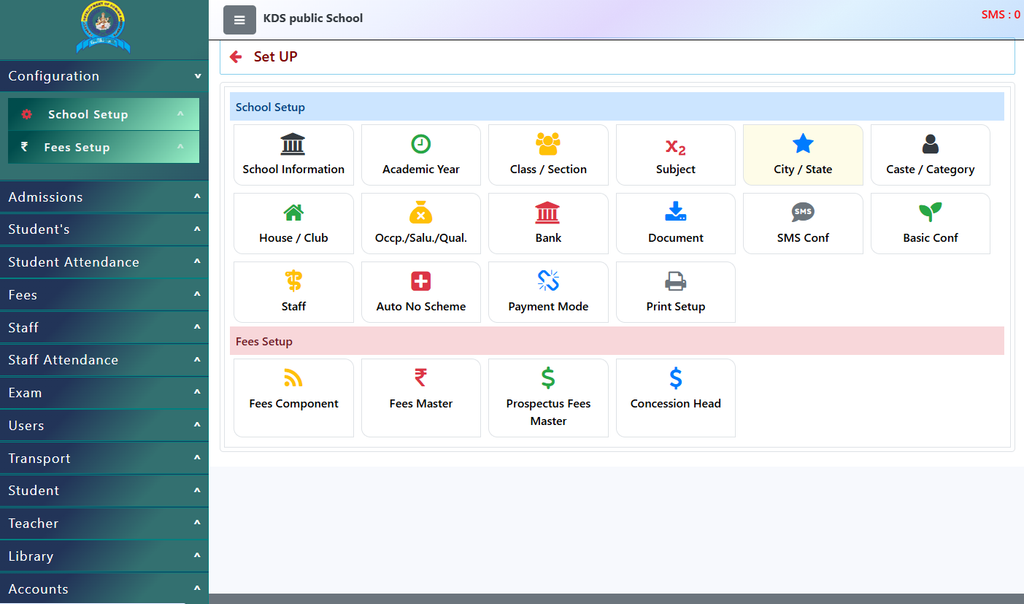Open the Document download icon

675,211
